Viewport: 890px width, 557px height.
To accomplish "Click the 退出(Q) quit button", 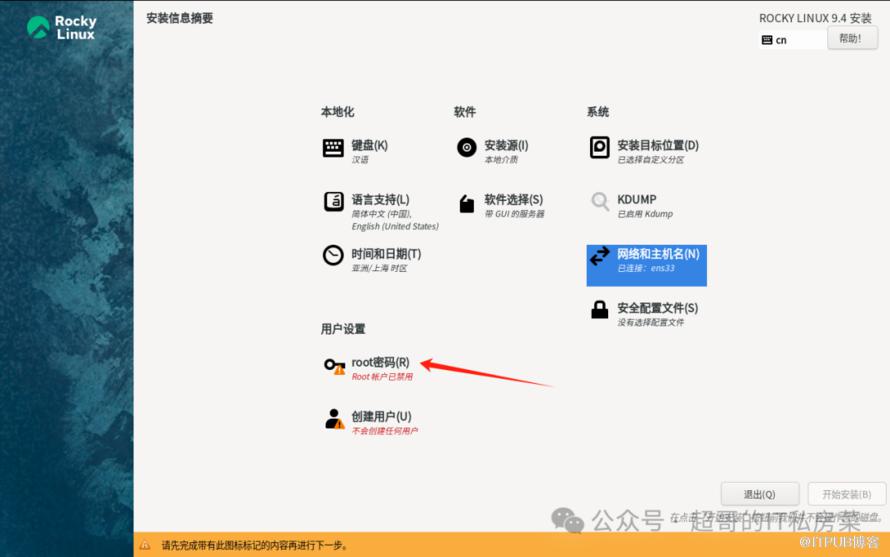I will coord(759,495).
